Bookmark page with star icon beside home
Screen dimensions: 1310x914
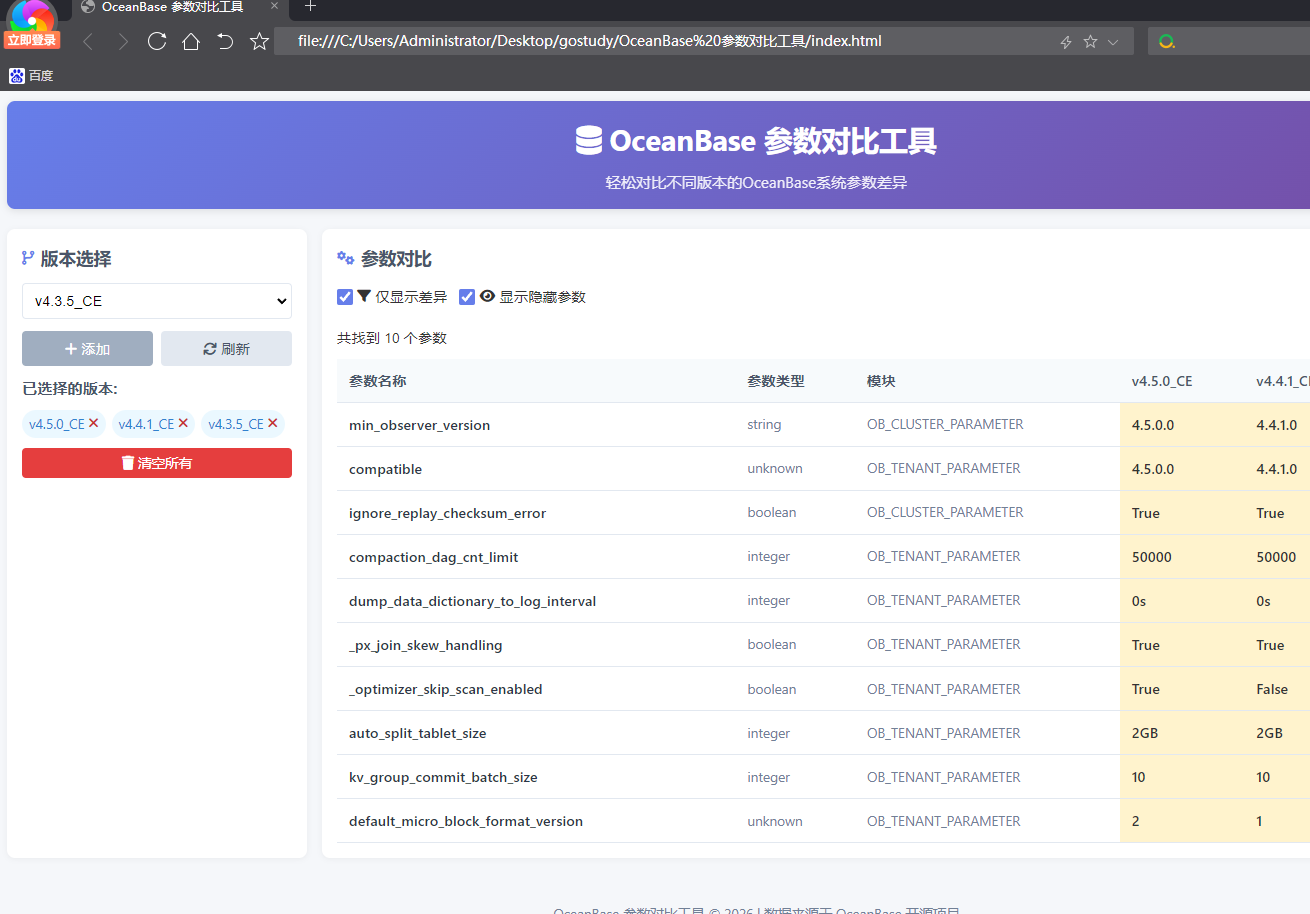pos(259,42)
